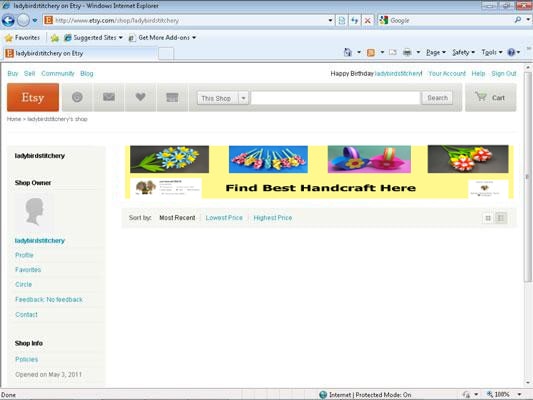Click the Etsy Search button
The image size is (533, 400).
click(x=437, y=98)
